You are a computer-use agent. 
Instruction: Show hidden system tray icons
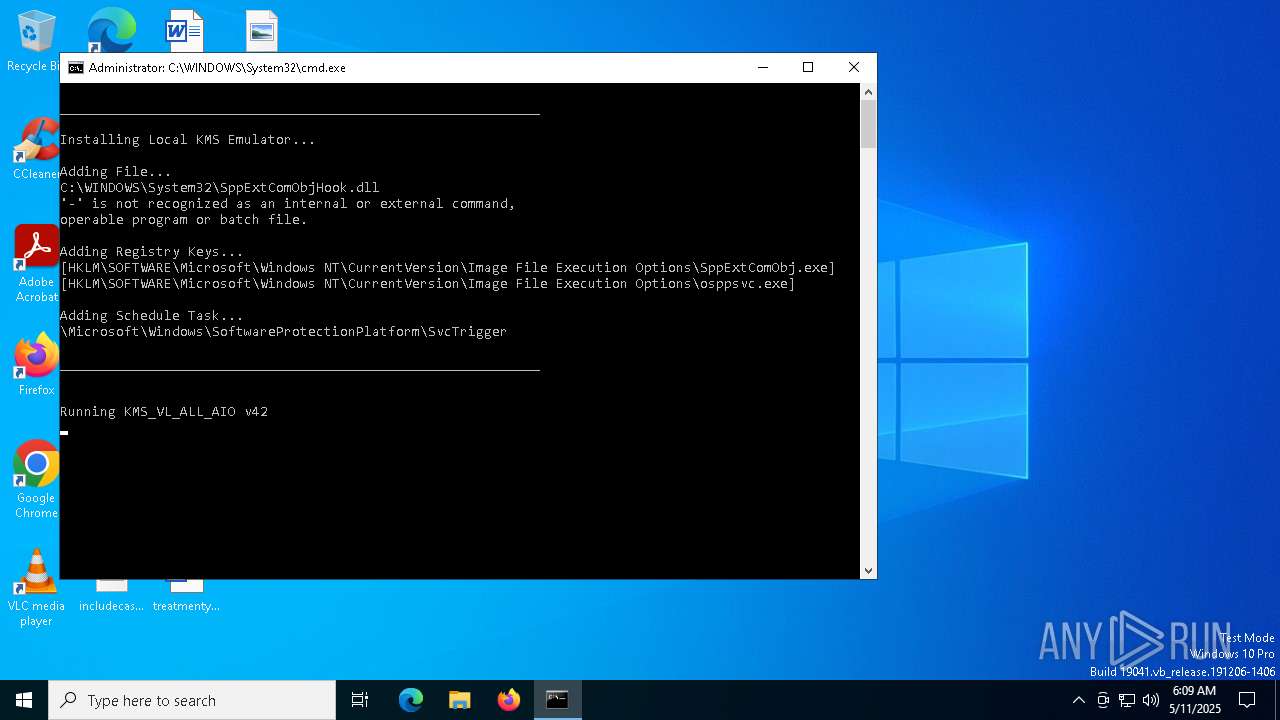(x=1078, y=700)
